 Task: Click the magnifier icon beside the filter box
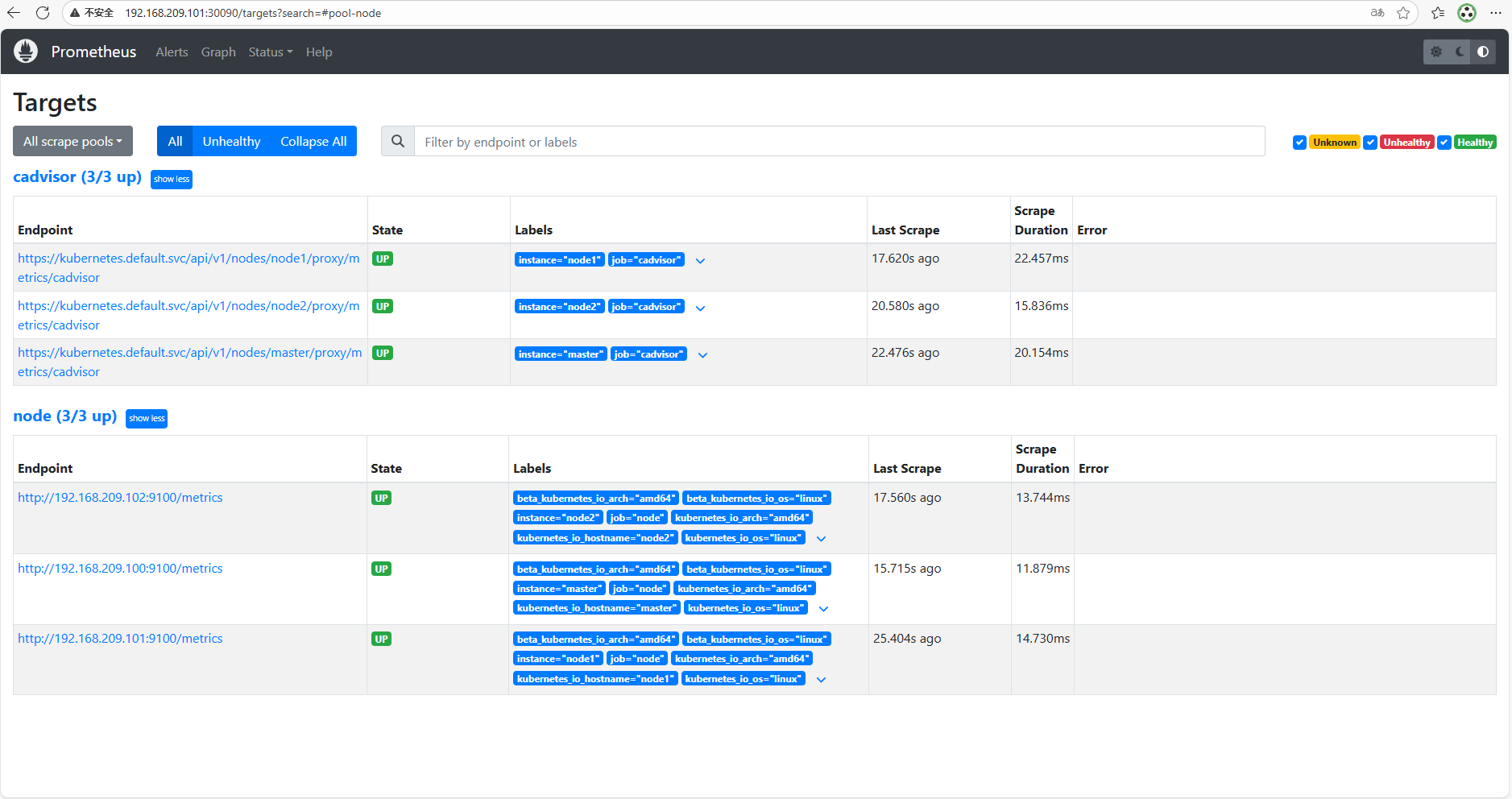click(x=398, y=142)
